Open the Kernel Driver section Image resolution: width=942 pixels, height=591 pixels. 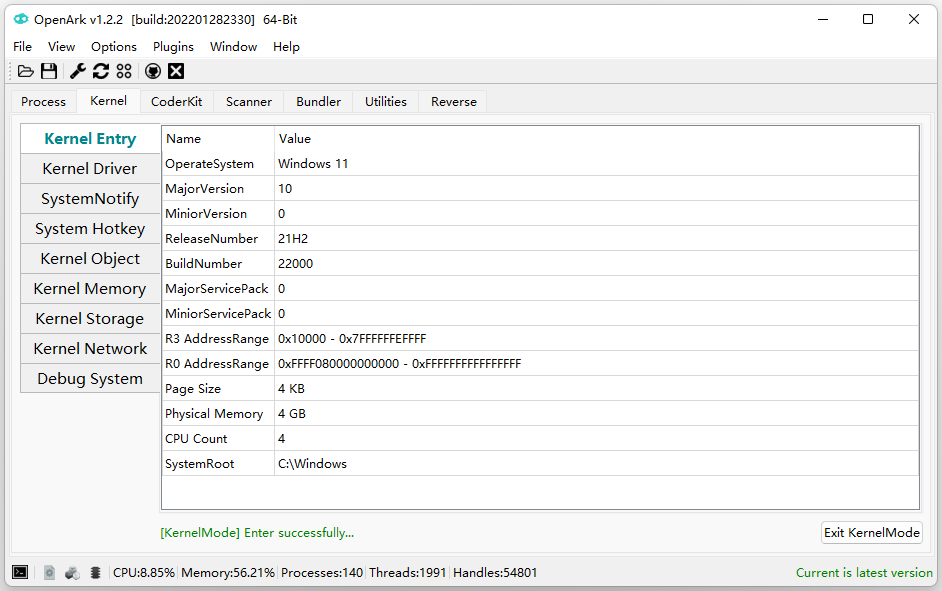[90, 169]
